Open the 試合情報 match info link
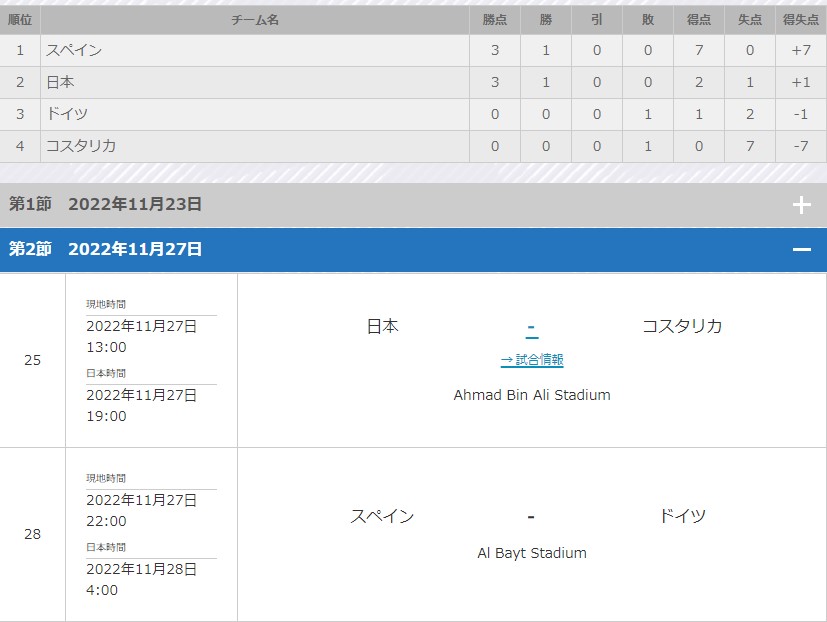827x622 pixels. pos(532,360)
